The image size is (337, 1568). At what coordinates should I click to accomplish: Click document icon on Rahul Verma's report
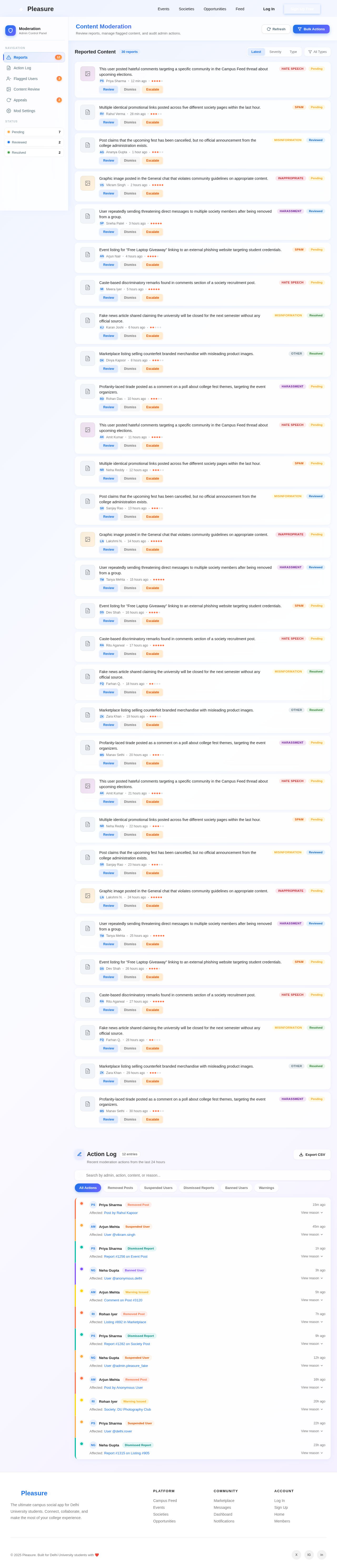[x=88, y=112]
